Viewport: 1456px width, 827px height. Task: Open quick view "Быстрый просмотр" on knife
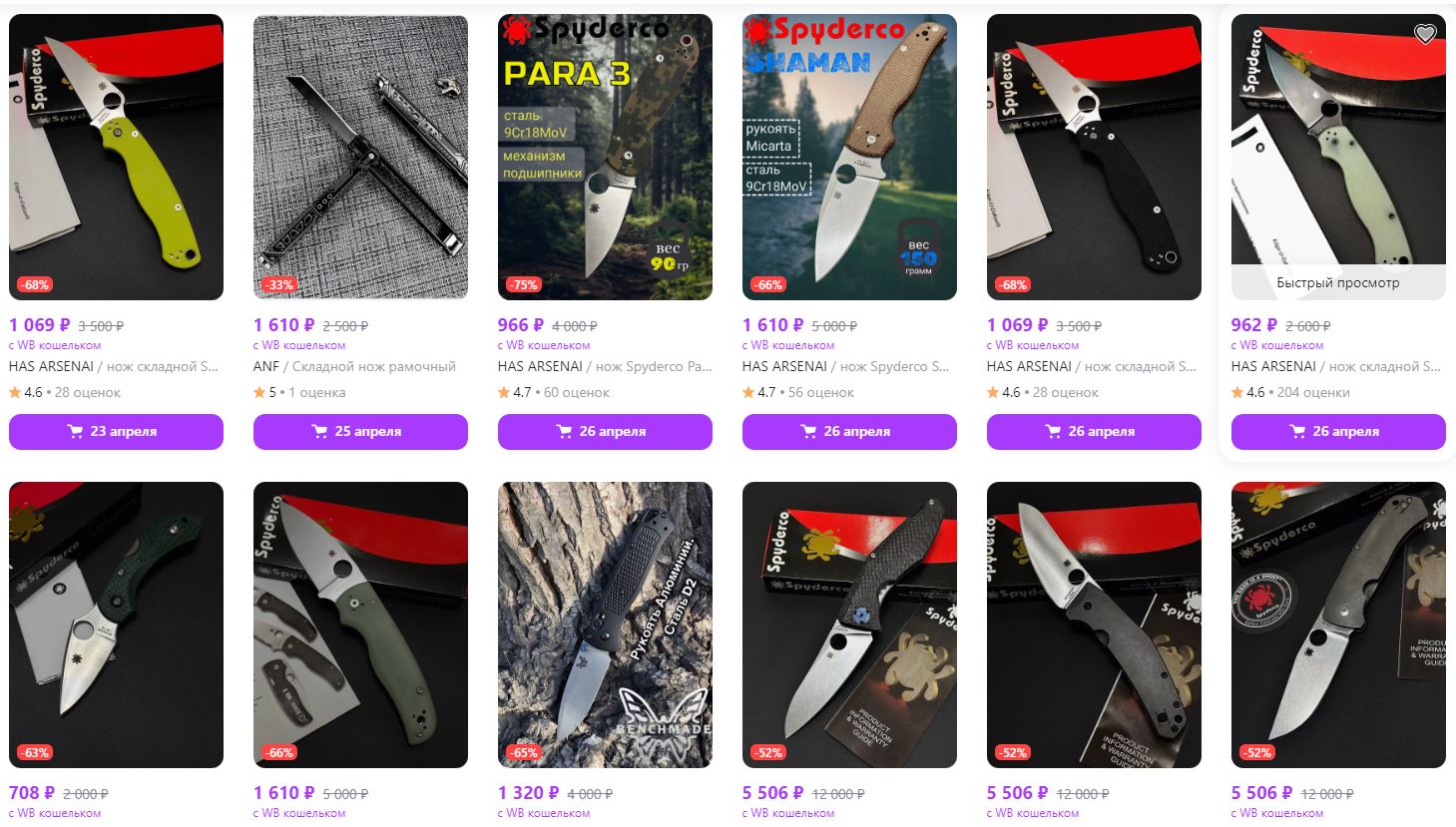click(1338, 282)
